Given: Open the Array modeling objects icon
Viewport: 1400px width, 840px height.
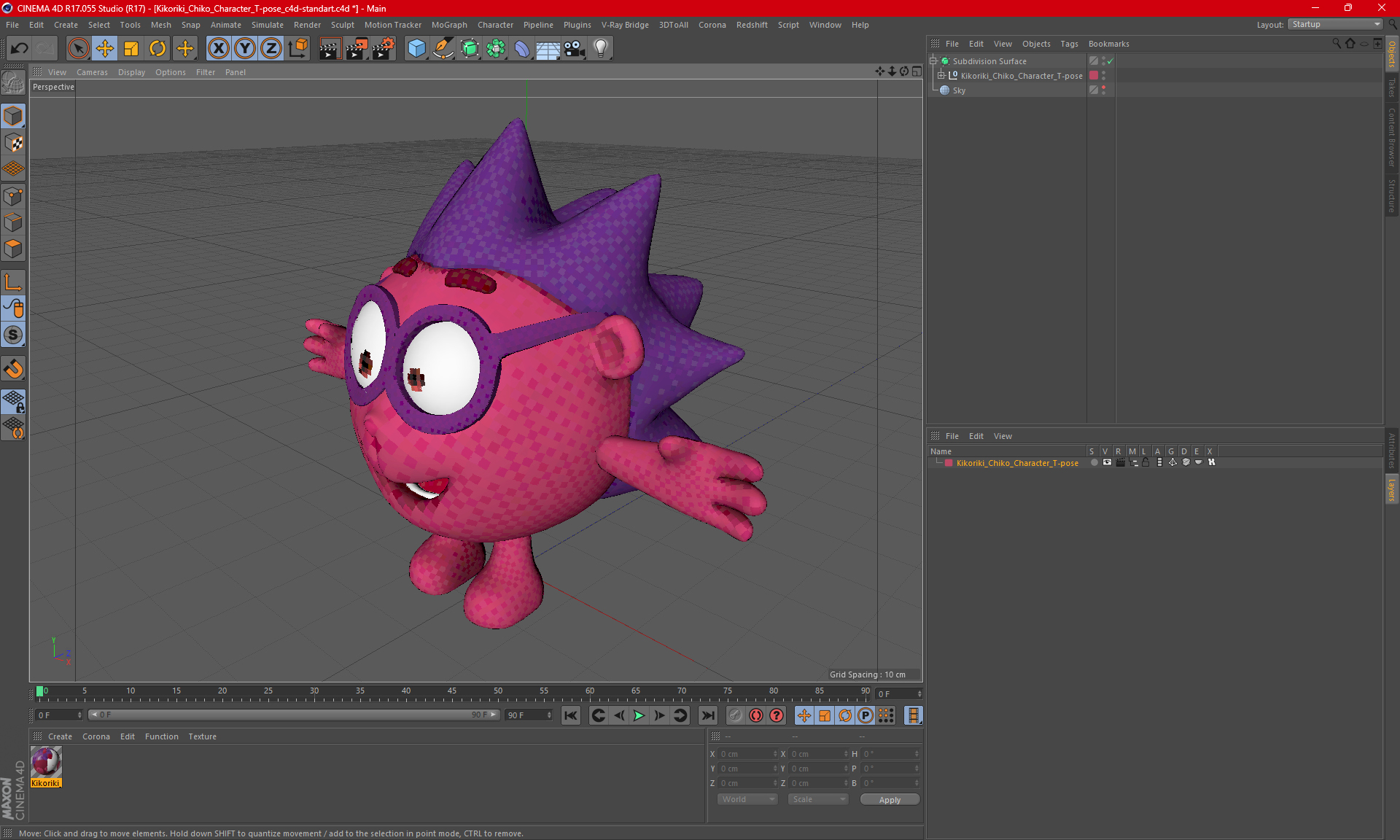Looking at the screenshot, I should pyautogui.click(x=496, y=49).
